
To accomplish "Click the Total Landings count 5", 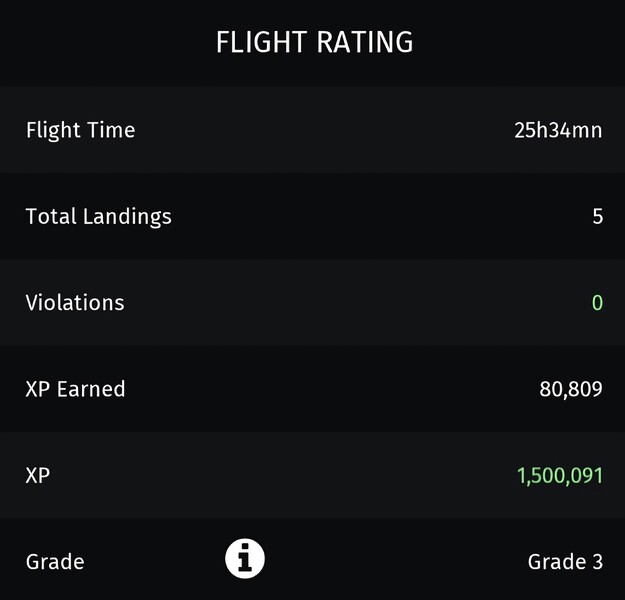I will pos(597,216).
